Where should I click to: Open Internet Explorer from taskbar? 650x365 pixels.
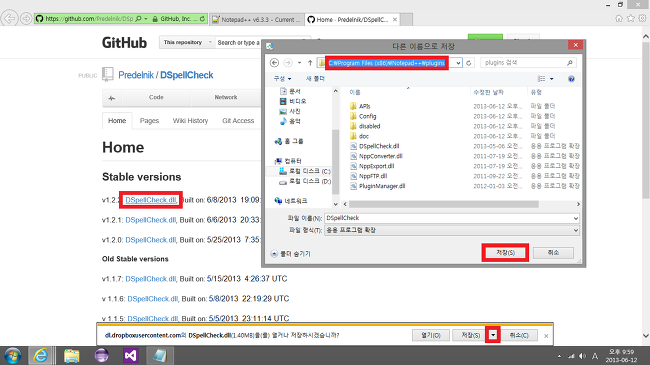point(41,355)
